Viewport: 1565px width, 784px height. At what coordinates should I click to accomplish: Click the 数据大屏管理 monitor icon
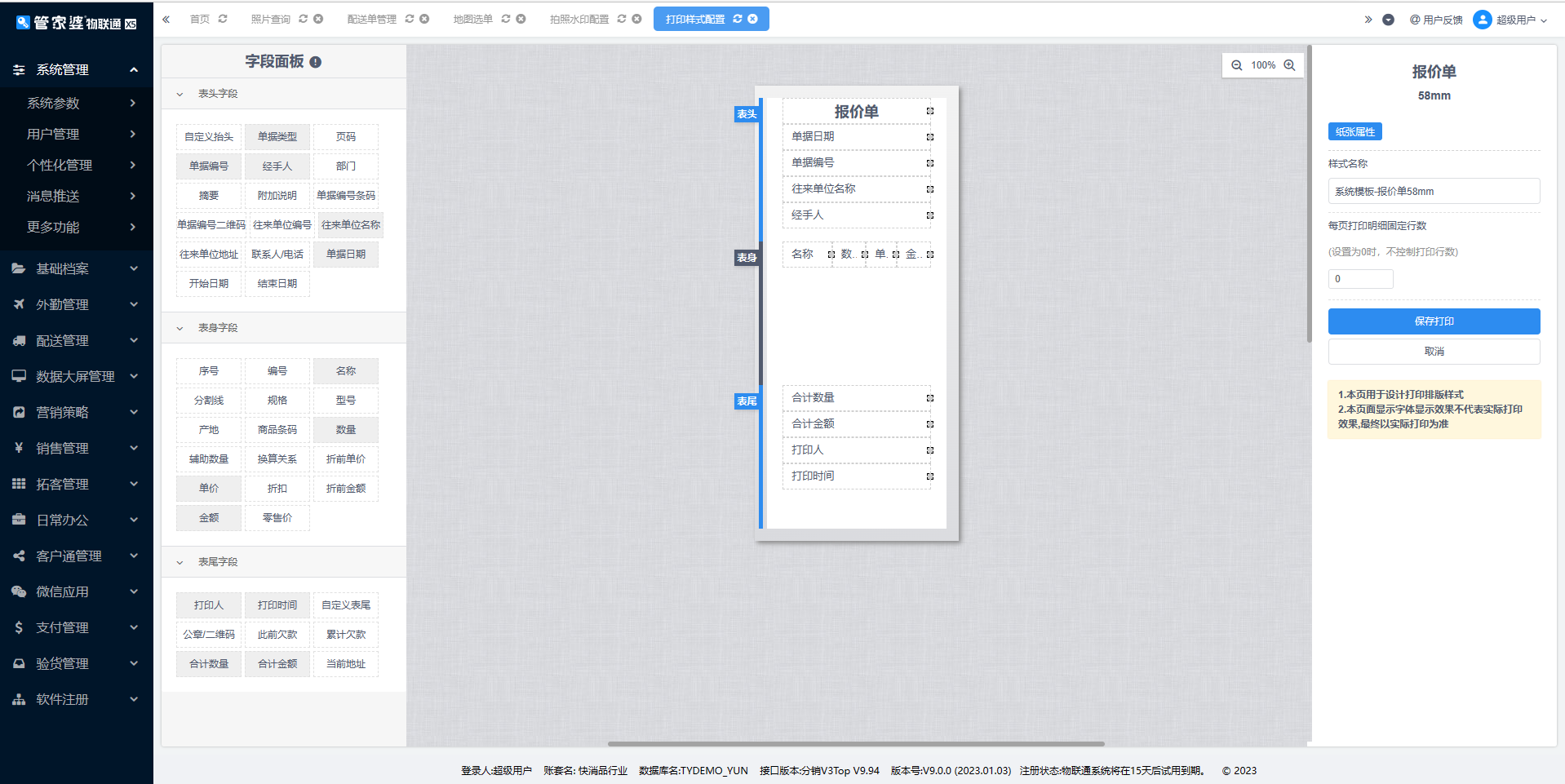tap(19, 376)
